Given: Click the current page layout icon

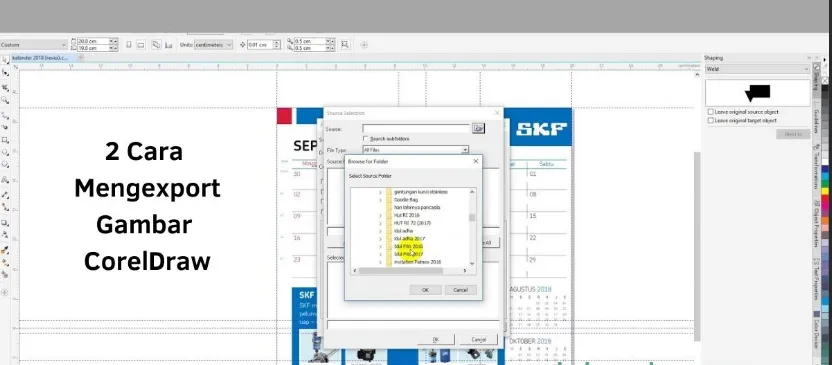Looking at the screenshot, I should pos(168,45).
